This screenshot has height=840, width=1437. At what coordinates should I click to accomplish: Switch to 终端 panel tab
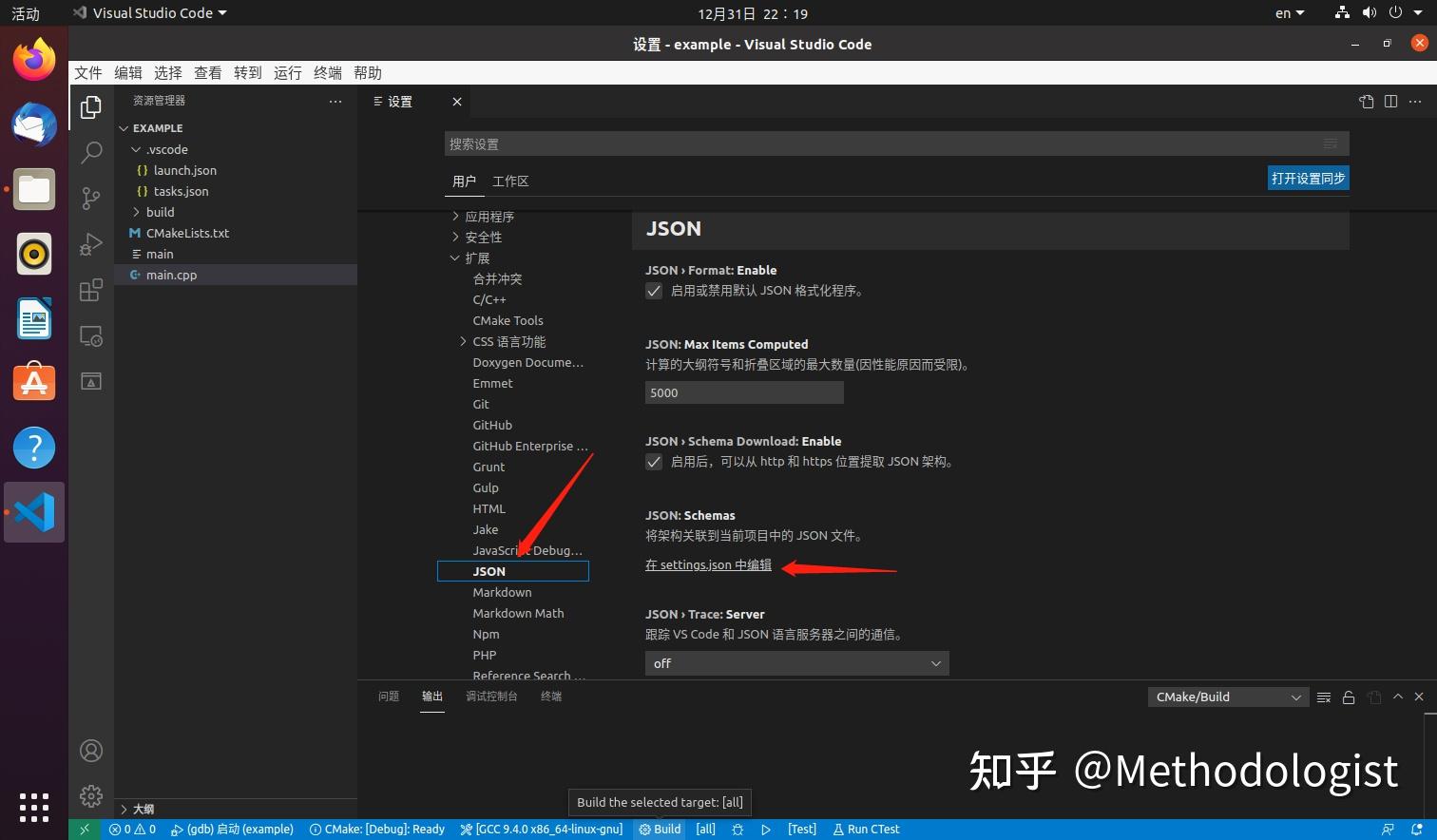(x=551, y=697)
